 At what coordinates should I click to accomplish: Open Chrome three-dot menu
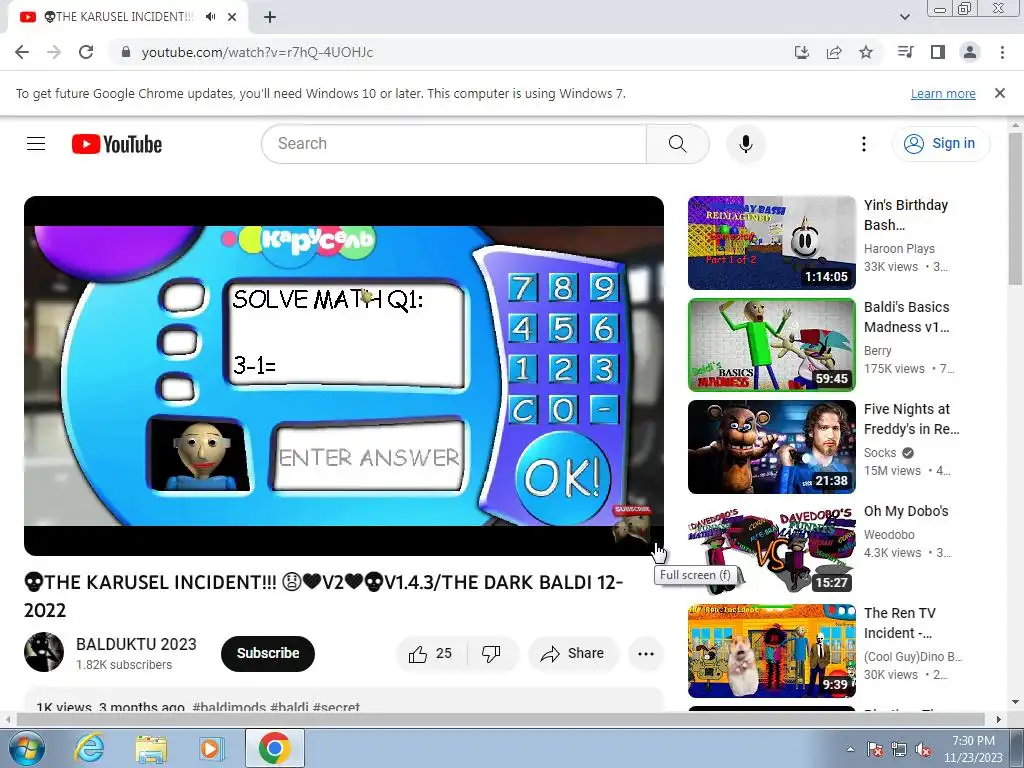click(1002, 52)
